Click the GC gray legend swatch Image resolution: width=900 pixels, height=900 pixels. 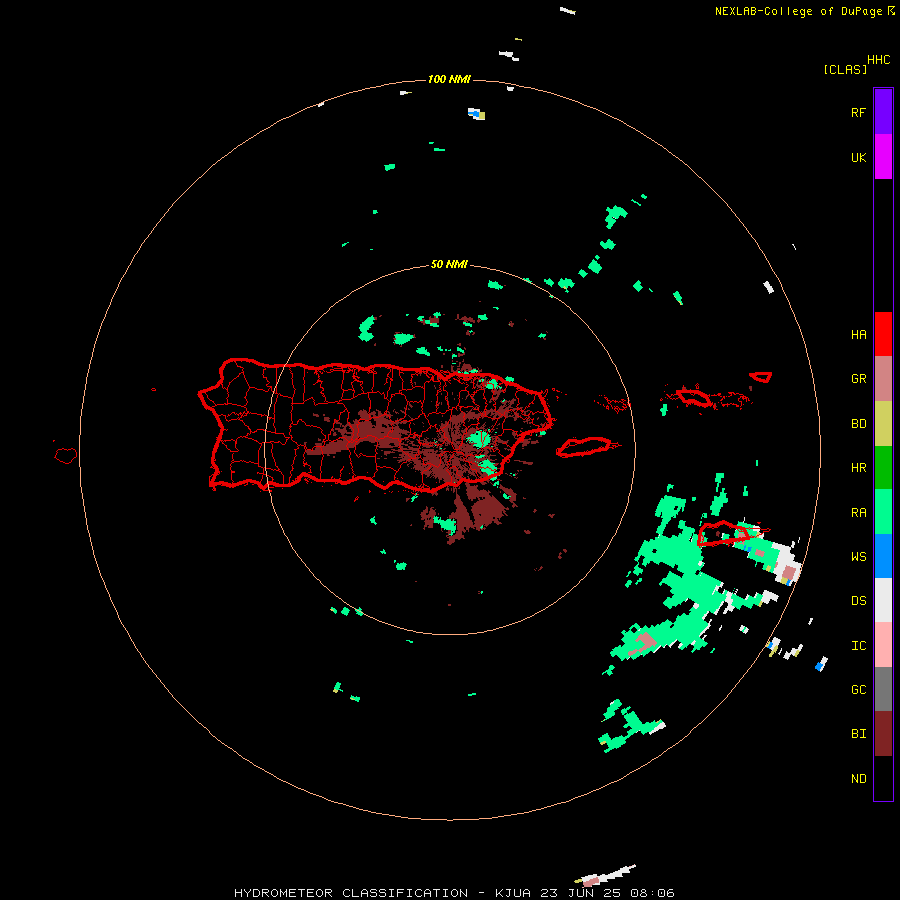[883, 689]
